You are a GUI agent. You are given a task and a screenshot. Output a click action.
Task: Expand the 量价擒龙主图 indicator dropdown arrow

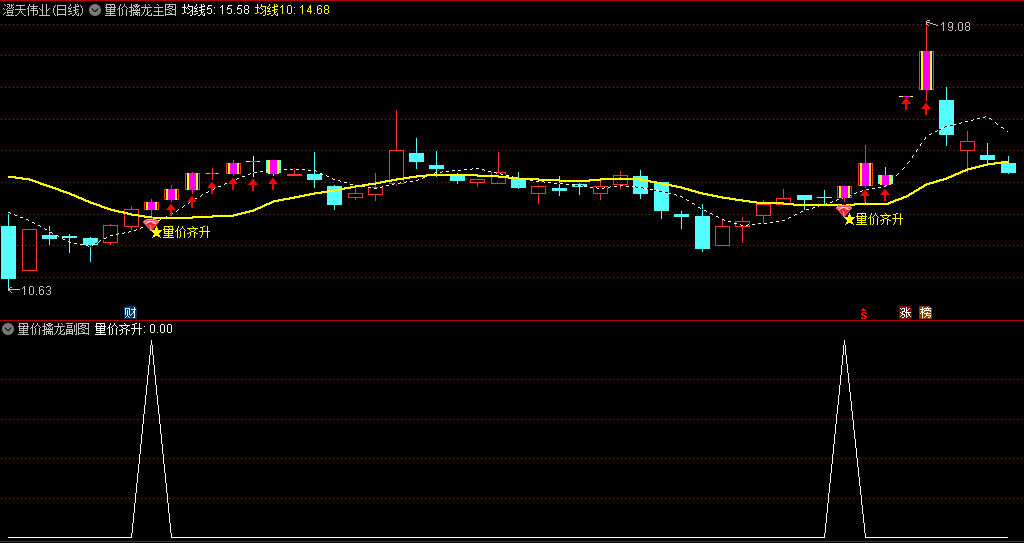(95, 10)
